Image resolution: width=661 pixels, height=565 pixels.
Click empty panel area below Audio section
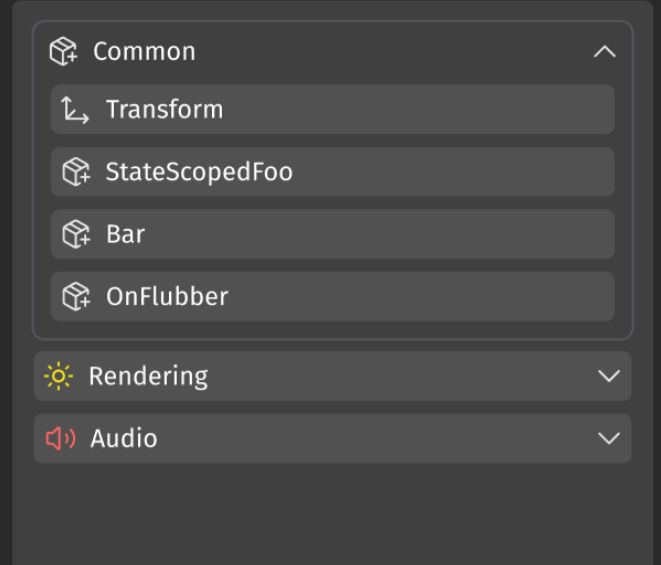(x=330, y=515)
